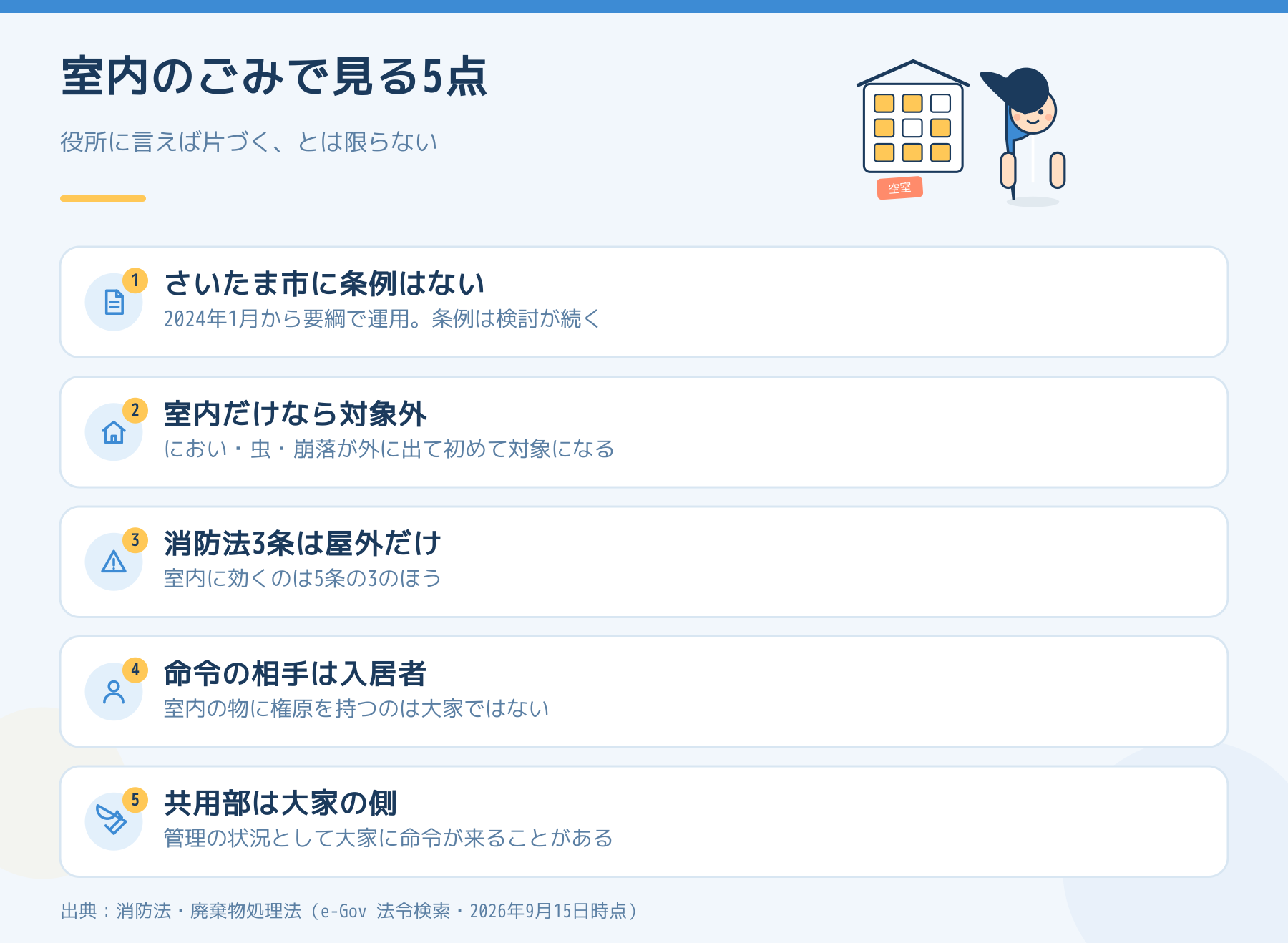Click the apartment building illustration
This screenshot has width=1288, height=943.
pos(913,117)
